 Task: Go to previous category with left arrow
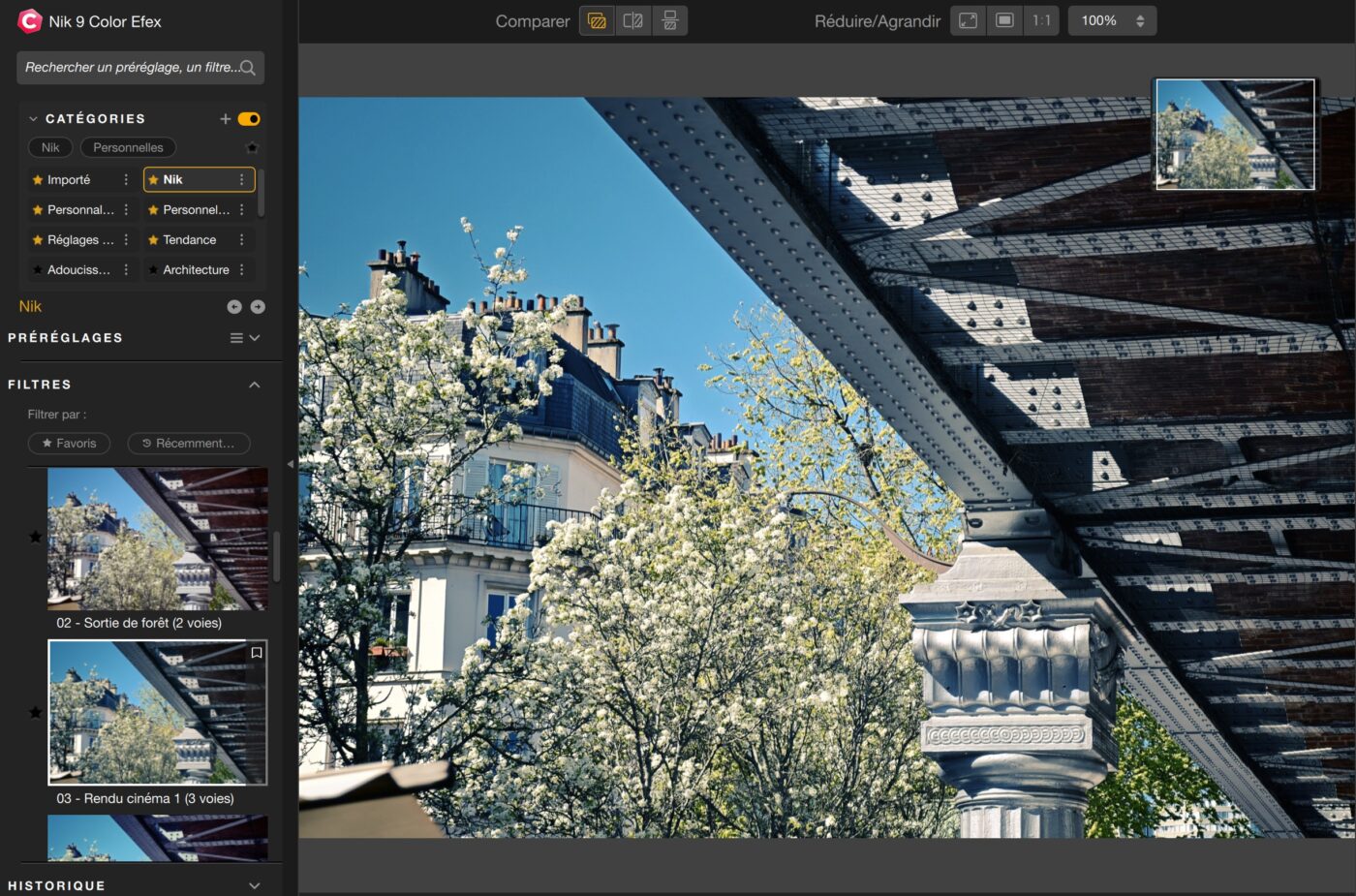click(x=234, y=307)
